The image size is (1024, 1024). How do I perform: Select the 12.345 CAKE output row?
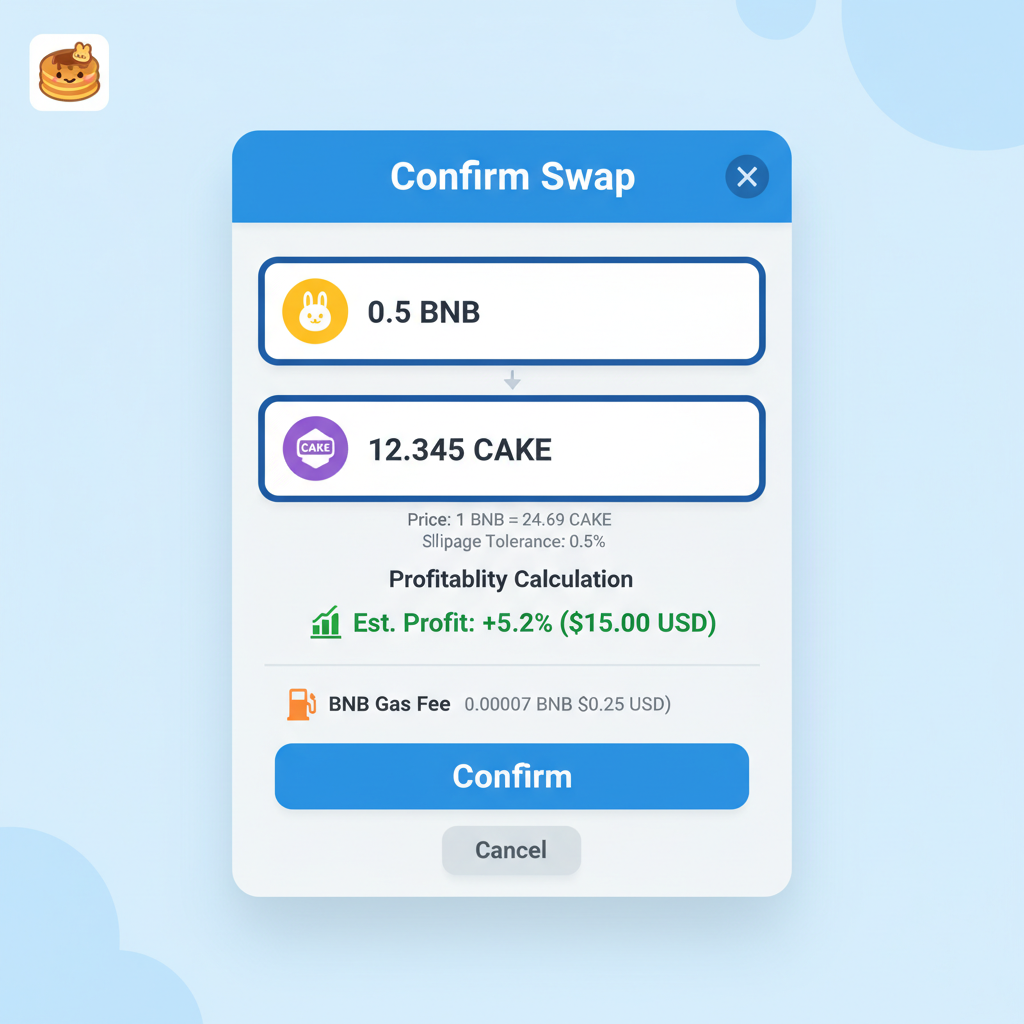pyautogui.click(x=511, y=448)
